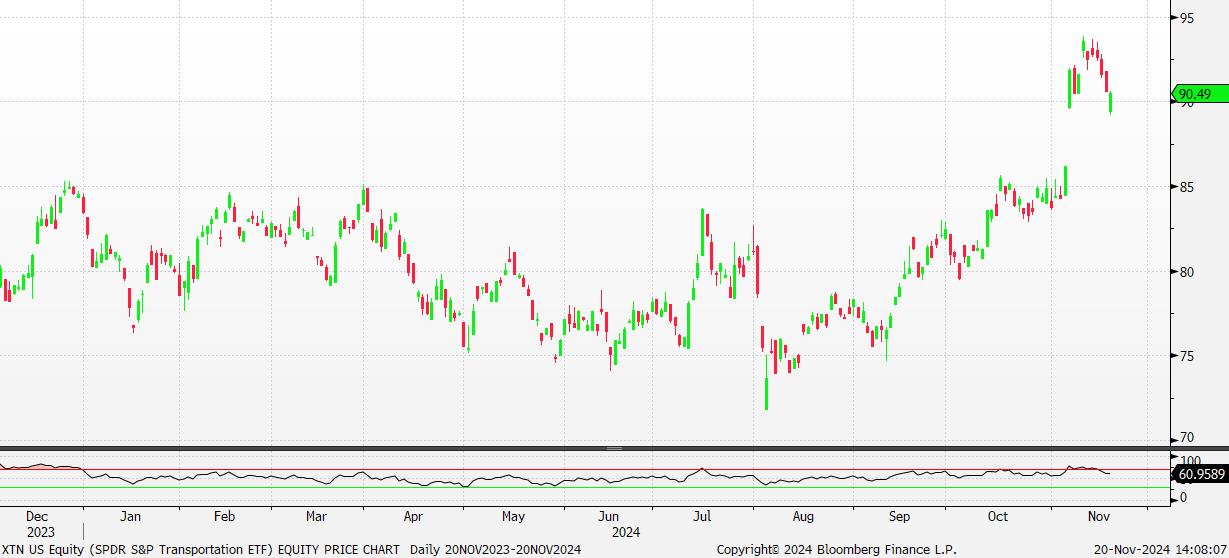Select the tall green candle at the August low
Image resolution: width=1229 pixels, height=558 pixels.
(x=767, y=392)
